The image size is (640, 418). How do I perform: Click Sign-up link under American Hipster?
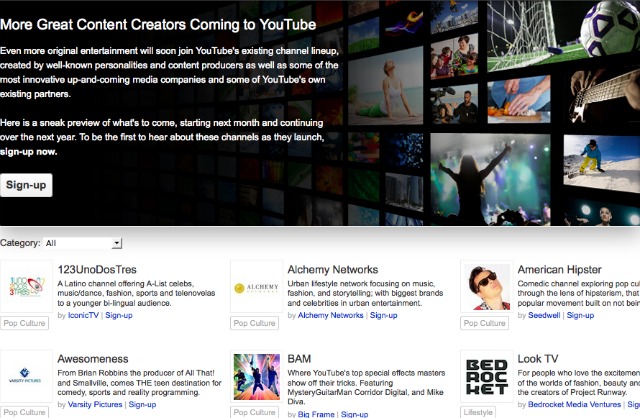[580, 315]
